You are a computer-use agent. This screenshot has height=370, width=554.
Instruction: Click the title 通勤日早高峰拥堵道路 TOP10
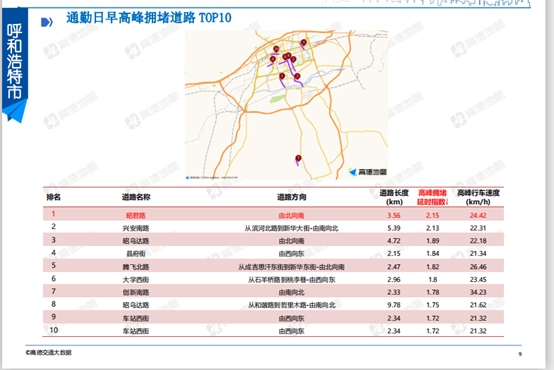pos(149,18)
